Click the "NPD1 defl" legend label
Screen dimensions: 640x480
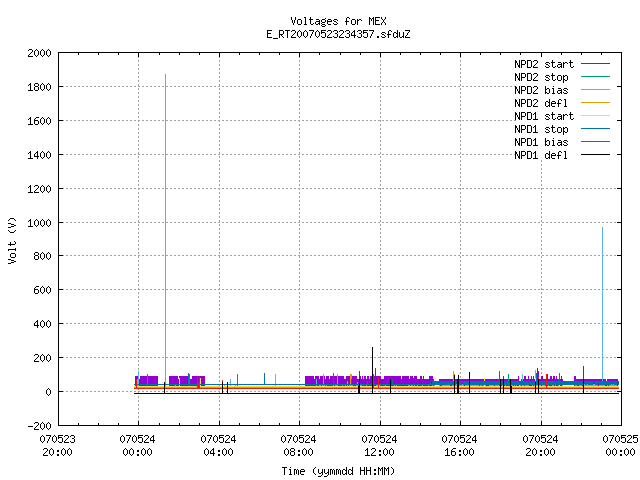pyautogui.click(x=541, y=156)
